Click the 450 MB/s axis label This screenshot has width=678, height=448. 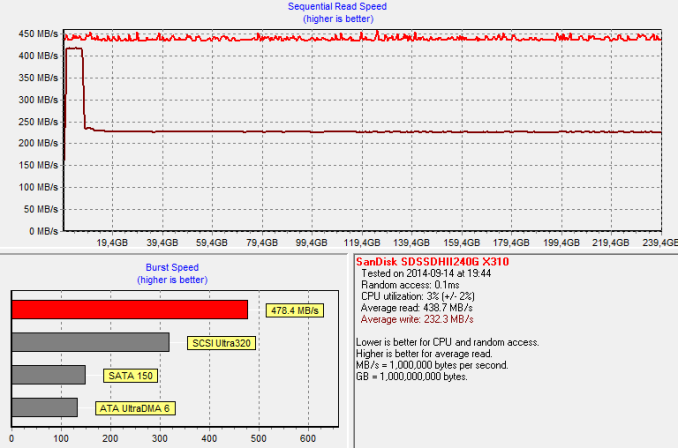[38, 34]
